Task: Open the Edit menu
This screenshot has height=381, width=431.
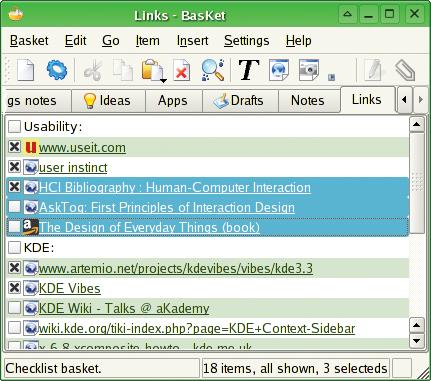Action: pos(76,41)
